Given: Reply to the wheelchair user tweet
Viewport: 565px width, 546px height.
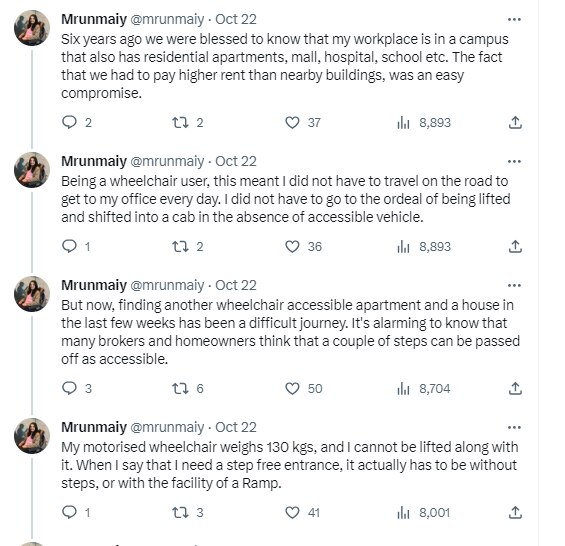Looking at the screenshot, I should [x=76, y=247].
